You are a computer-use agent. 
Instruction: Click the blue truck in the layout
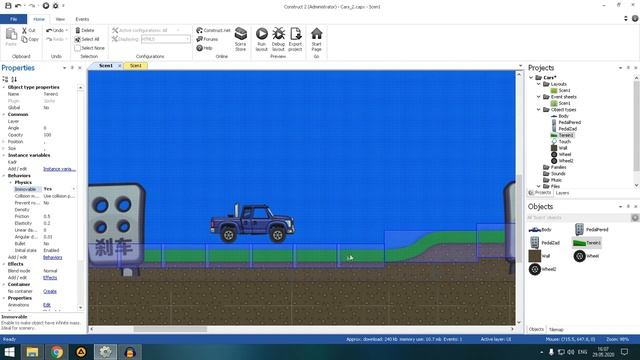click(253, 222)
